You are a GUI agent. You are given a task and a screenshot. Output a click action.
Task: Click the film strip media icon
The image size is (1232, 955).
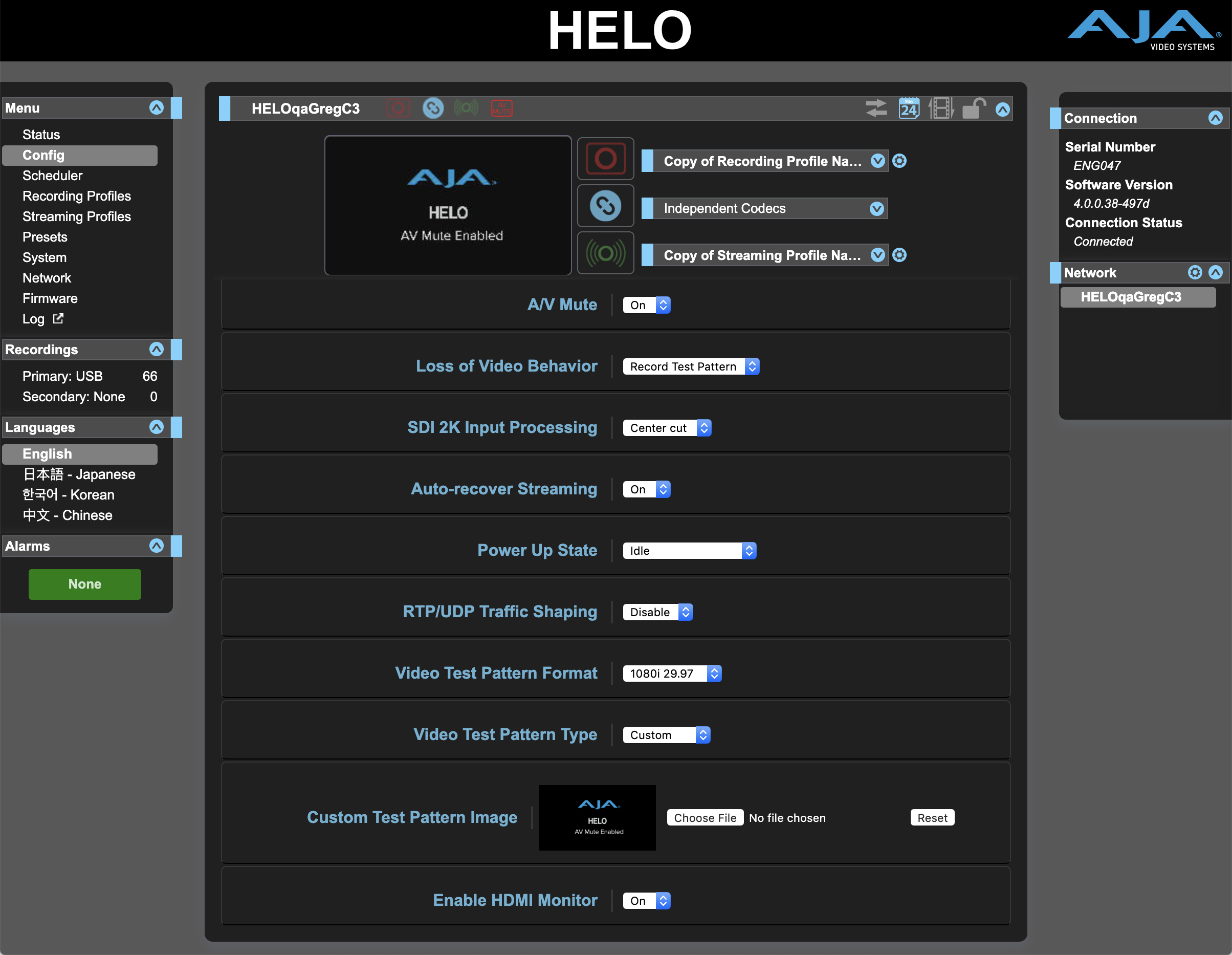(941, 108)
